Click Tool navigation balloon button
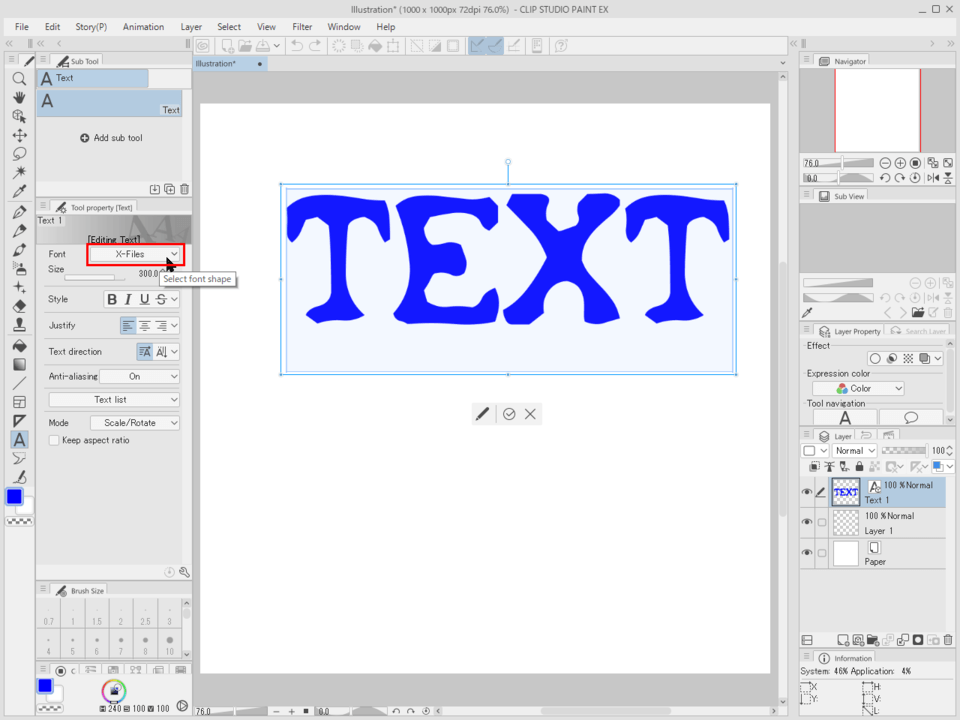960x720 pixels. (x=910, y=418)
